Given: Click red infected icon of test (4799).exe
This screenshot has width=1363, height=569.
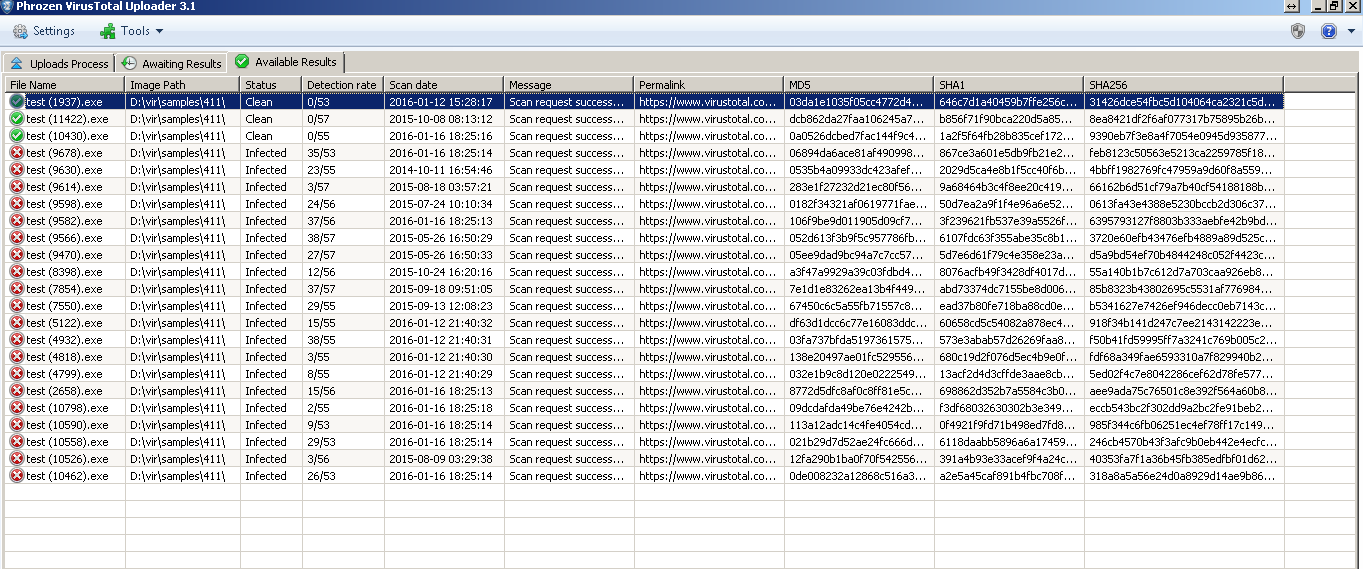Looking at the screenshot, I should 16,374.
